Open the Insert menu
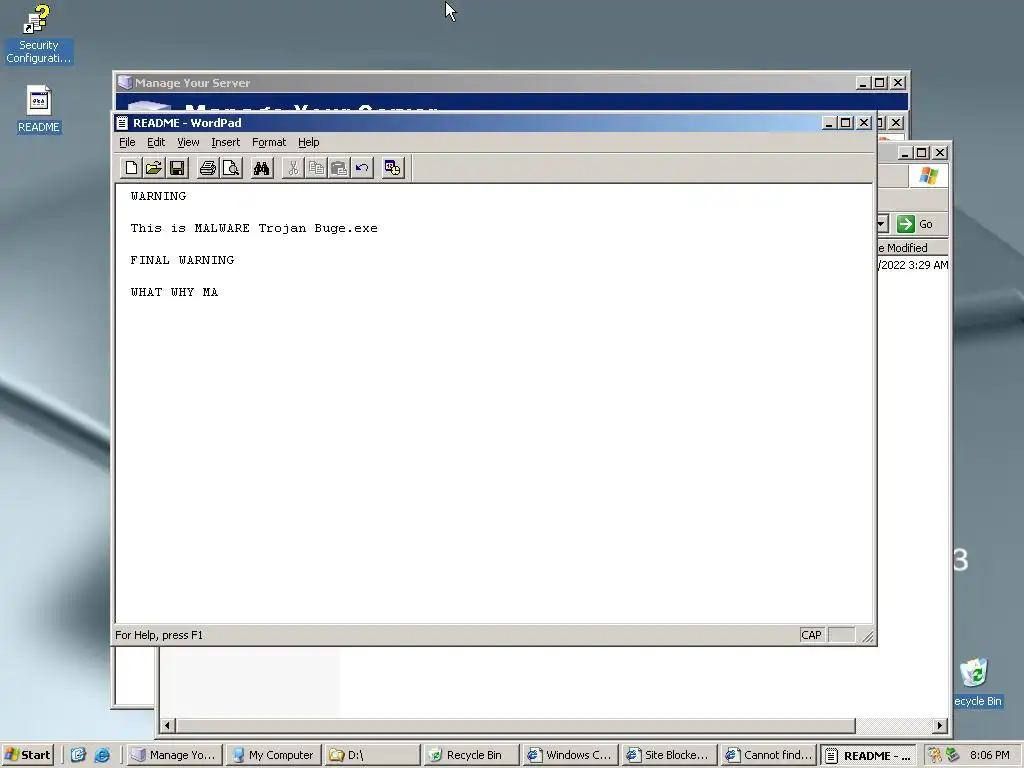Viewport: 1024px width, 768px height. (225, 142)
